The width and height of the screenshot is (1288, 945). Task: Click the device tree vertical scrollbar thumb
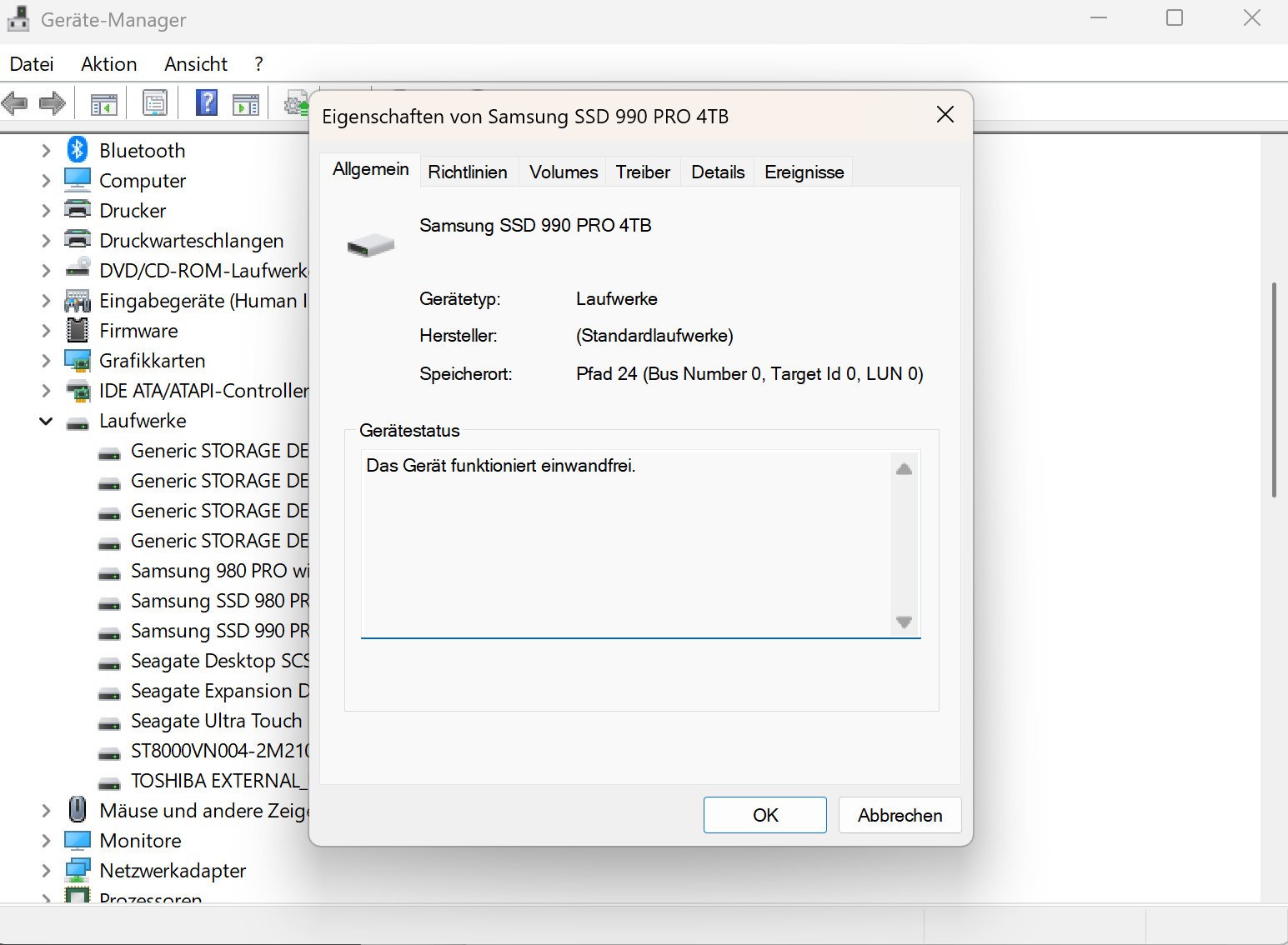[x=1275, y=390]
